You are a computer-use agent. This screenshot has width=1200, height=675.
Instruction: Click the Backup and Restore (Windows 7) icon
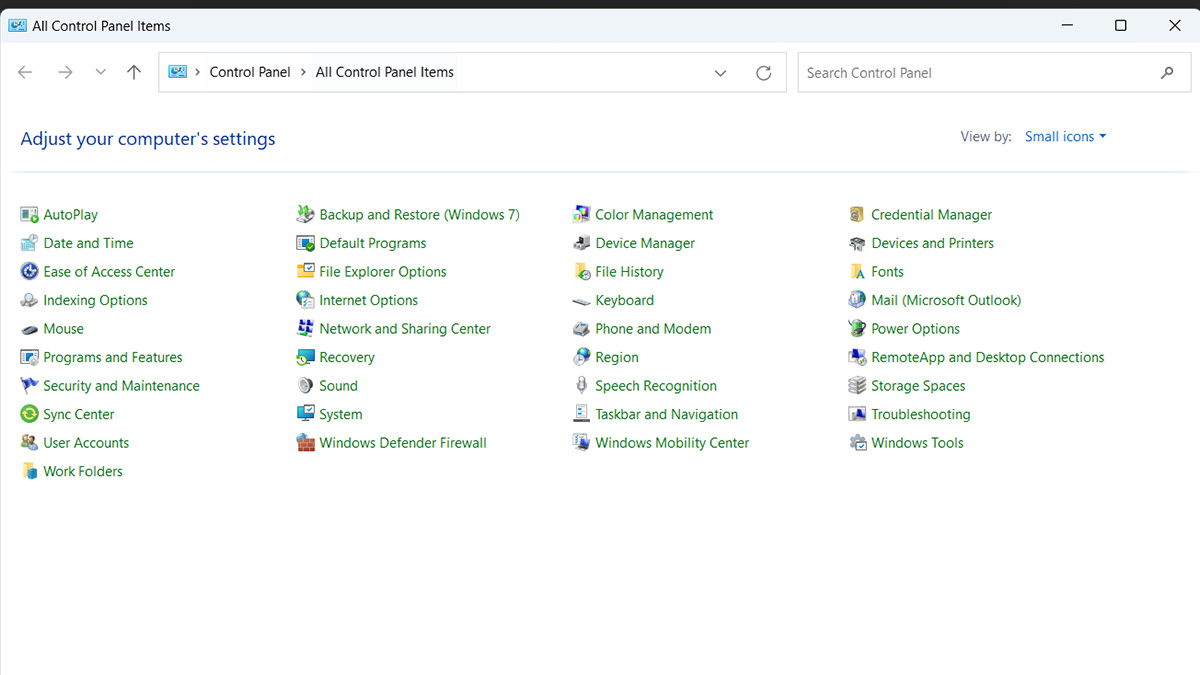(x=305, y=215)
